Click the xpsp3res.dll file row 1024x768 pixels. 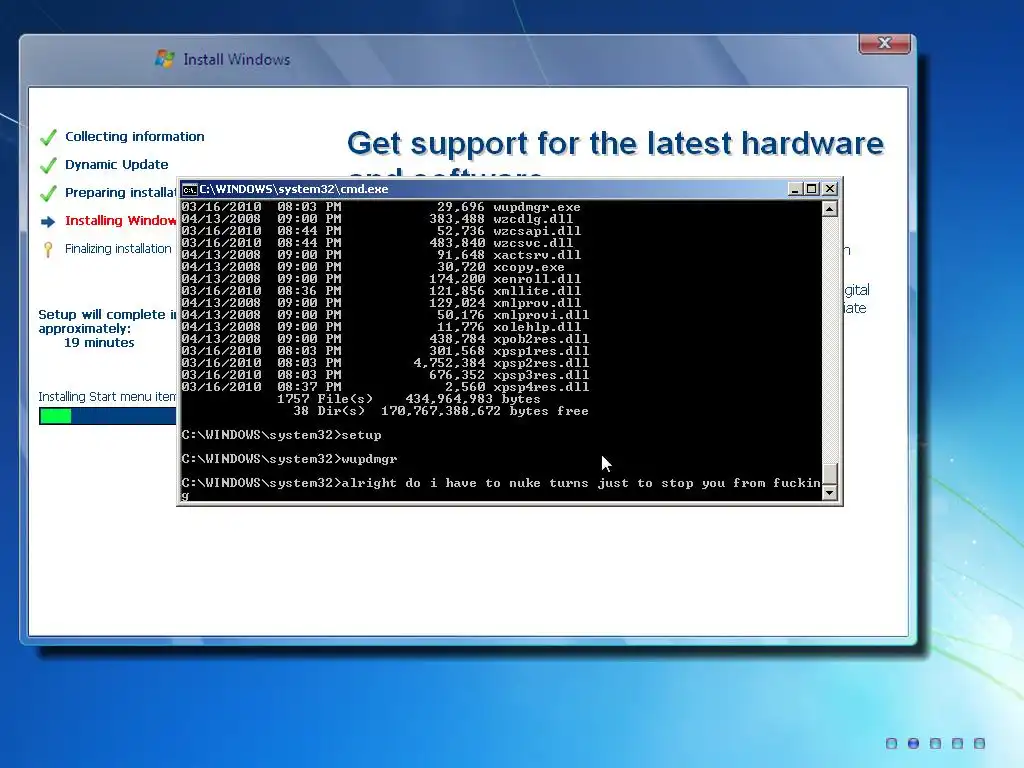(x=385, y=375)
